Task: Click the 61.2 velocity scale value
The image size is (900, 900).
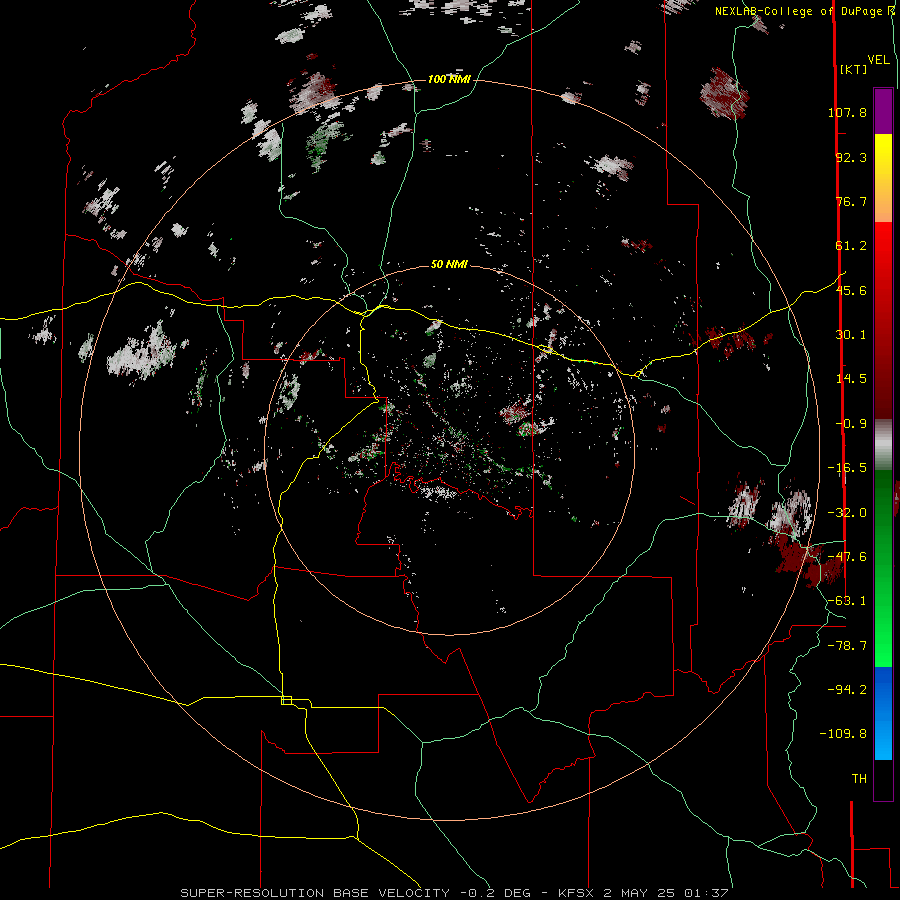Action: 851,246
